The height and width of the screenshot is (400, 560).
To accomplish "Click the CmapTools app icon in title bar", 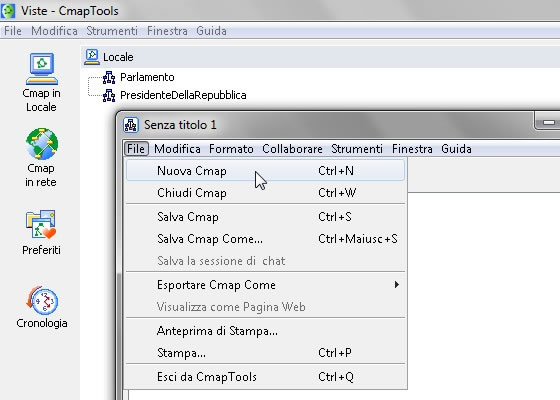I will (8, 11).
